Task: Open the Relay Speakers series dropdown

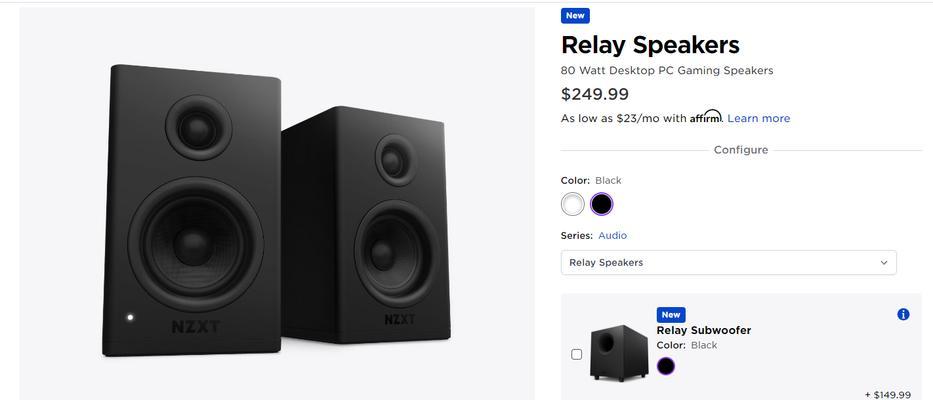Action: [728, 262]
